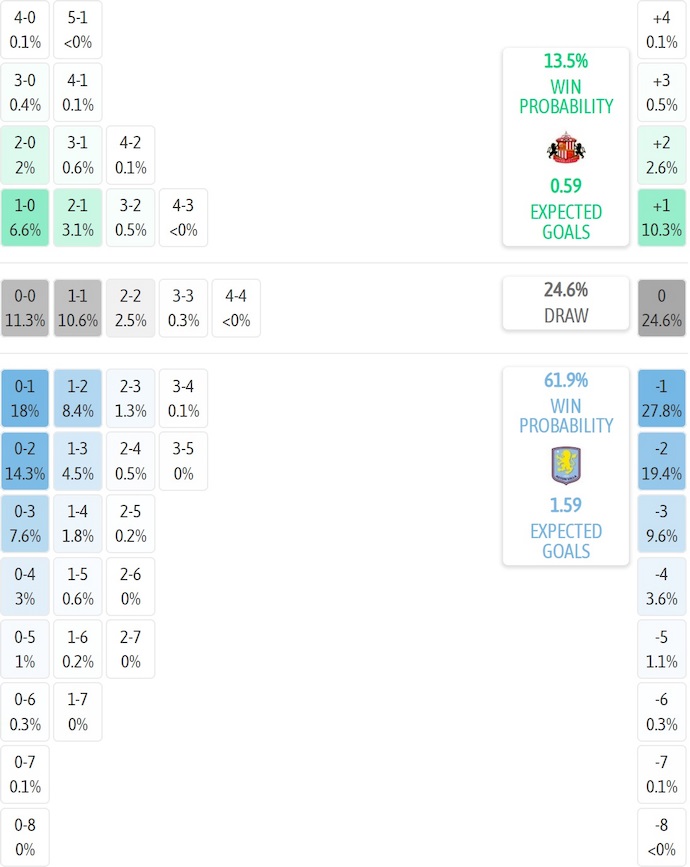Viewport: 690px width, 867px height.
Task: Select the 0-1 scoreline cell
Action: pyautogui.click(x=25, y=398)
